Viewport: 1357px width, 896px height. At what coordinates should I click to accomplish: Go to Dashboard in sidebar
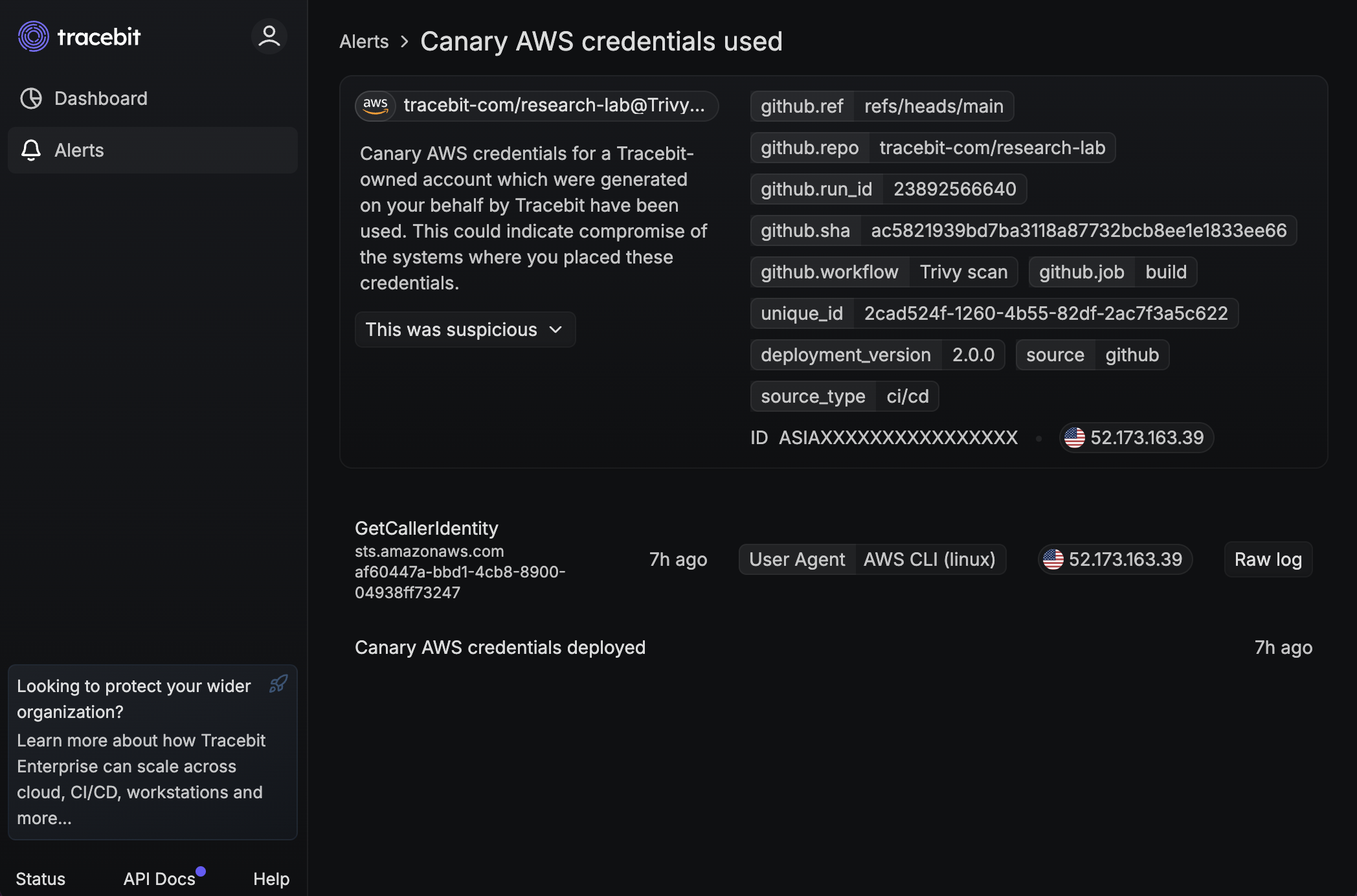[x=101, y=98]
